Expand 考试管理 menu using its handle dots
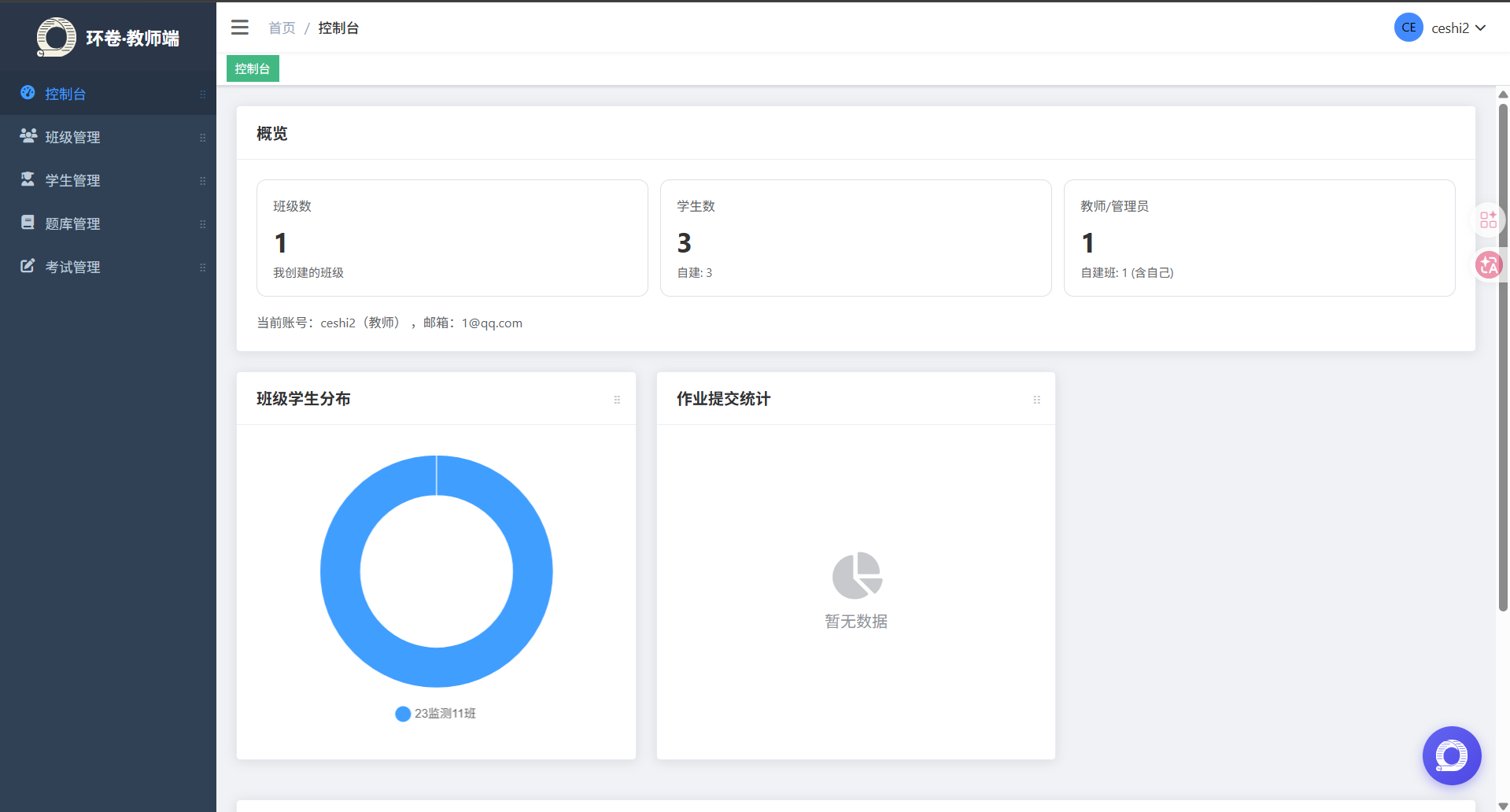The height and width of the screenshot is (812, 1510). click(x=202, y=268)
